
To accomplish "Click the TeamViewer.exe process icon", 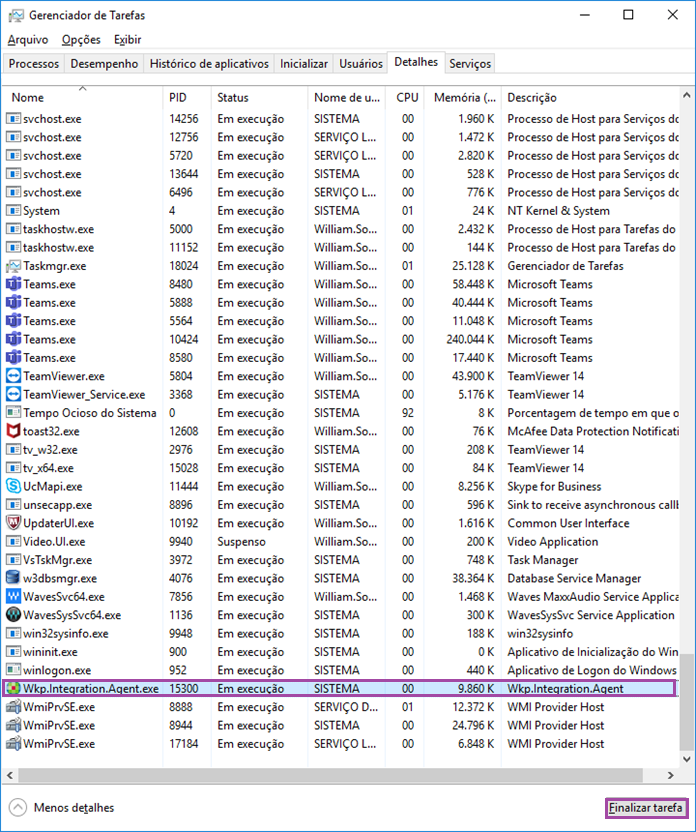I will click(13, 376).
